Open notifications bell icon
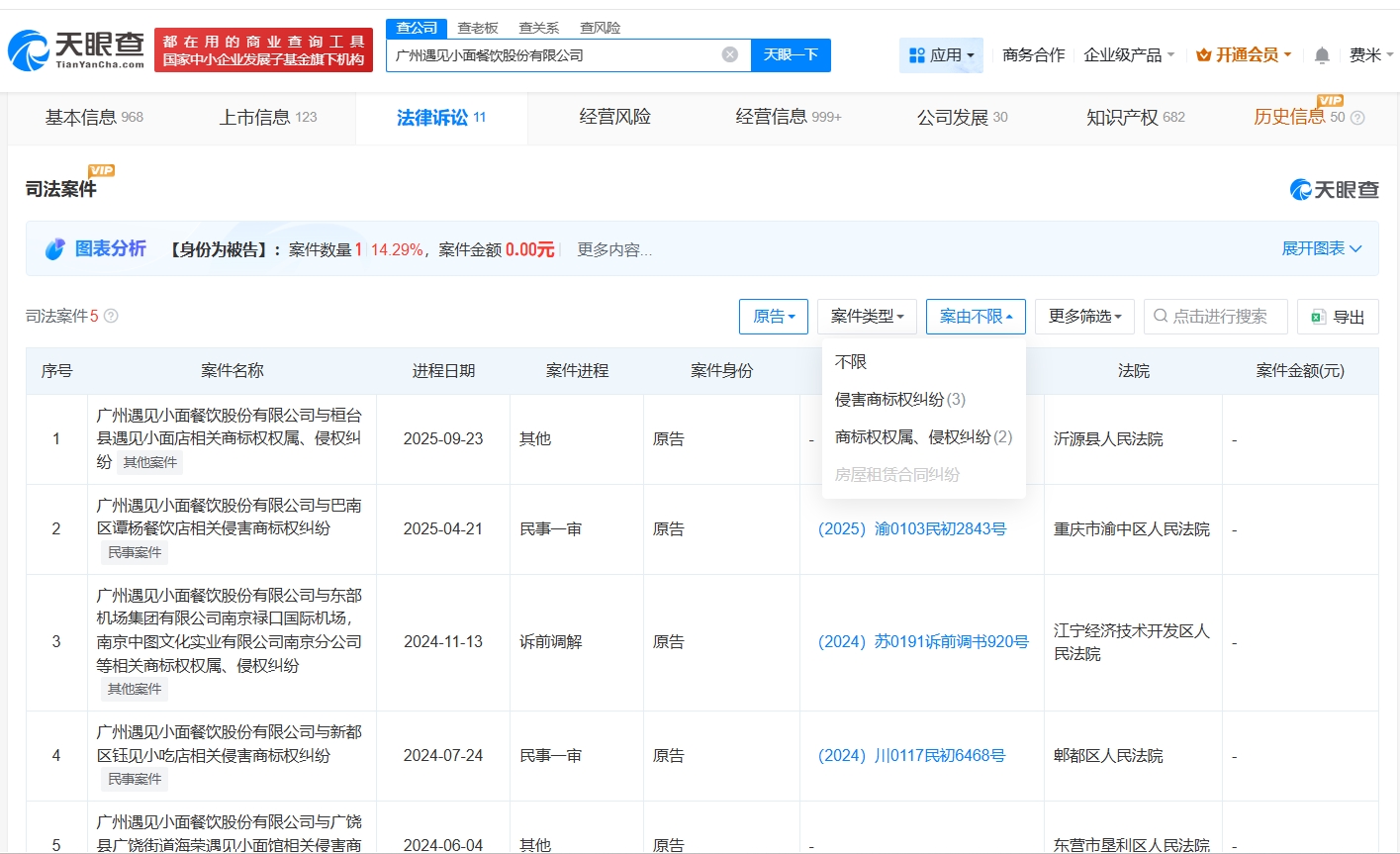The width and height of the screenshot is (1400, 854). pyautogui.click(x=1322, y=55)
